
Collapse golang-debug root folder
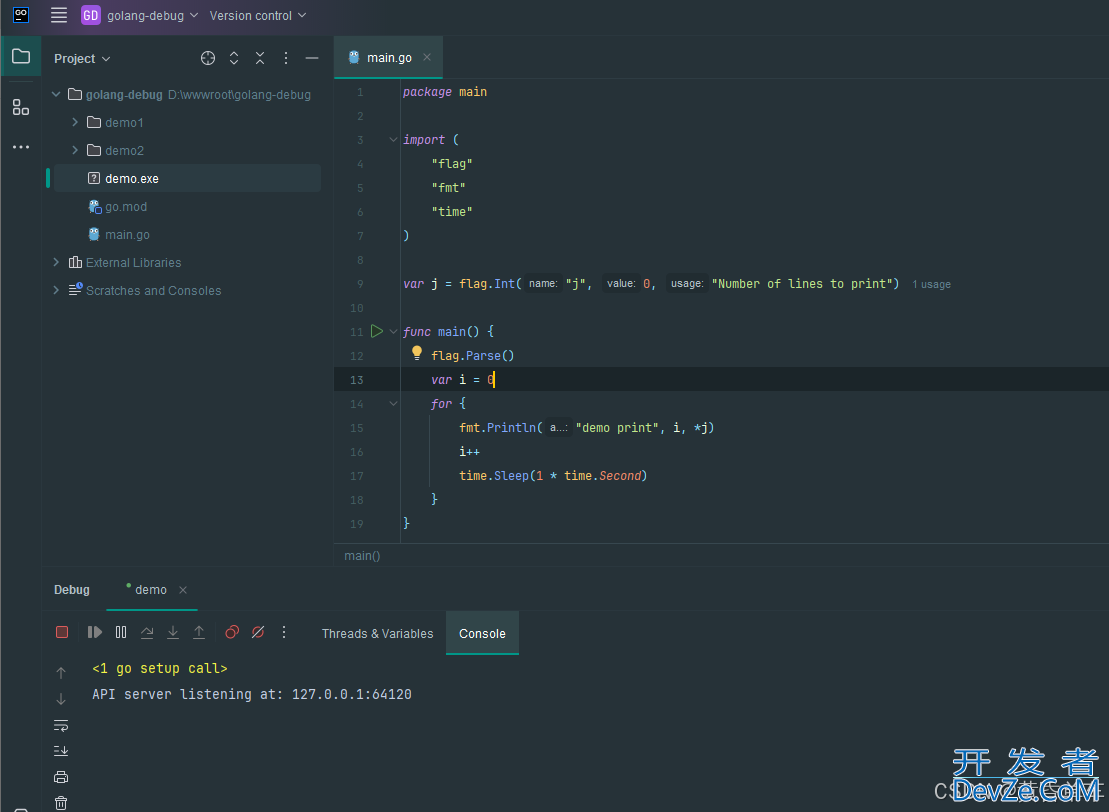[x=57, y=94]
